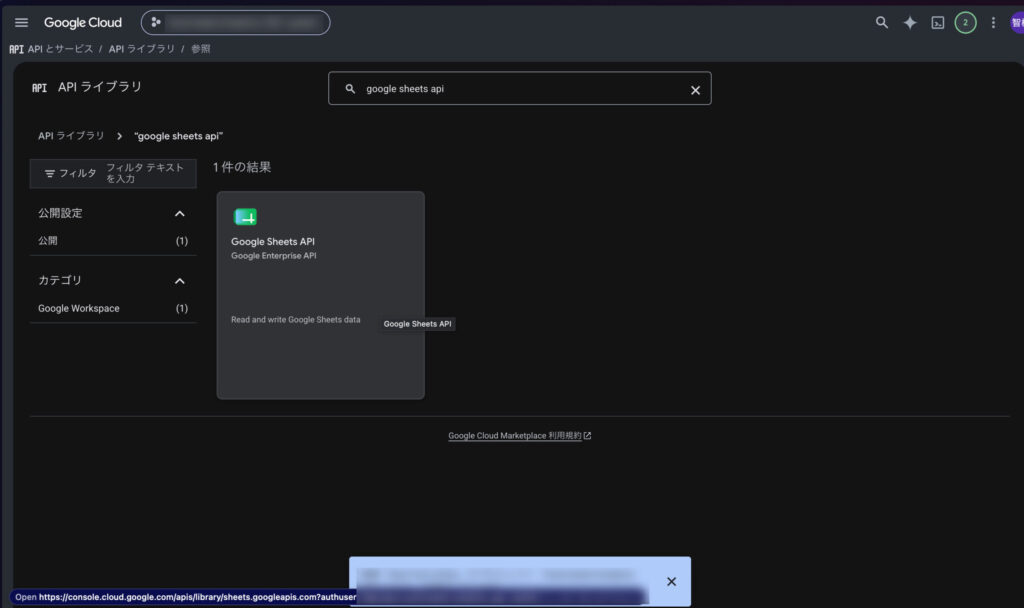
Task: Click the green Google Sheets API icon
Action: point(245,217)
